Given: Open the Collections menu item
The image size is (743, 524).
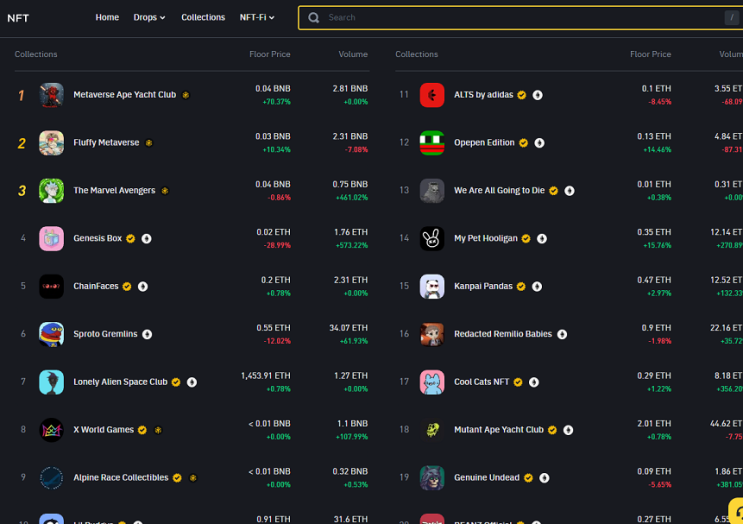Looking at the screenshot, I should pyautogui.click(x=203, y=18).
